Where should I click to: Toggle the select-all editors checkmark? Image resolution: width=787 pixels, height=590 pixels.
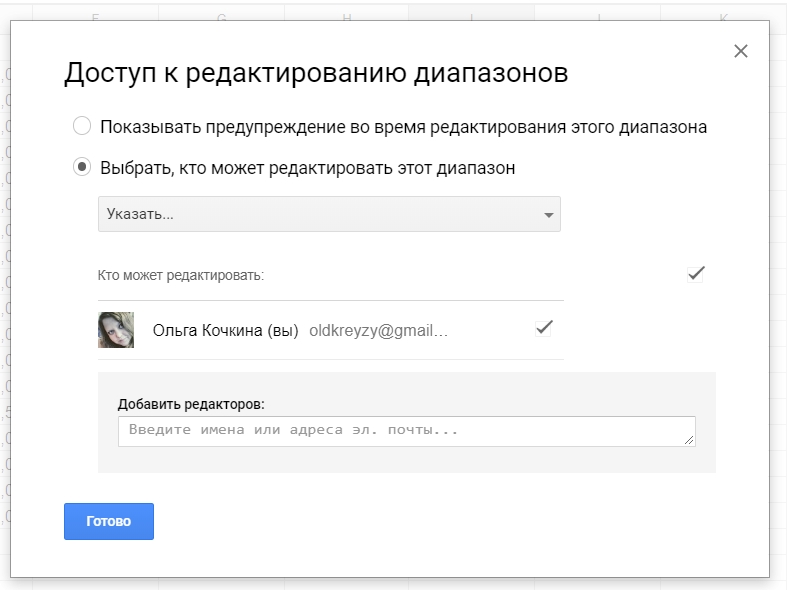point(695,273)
